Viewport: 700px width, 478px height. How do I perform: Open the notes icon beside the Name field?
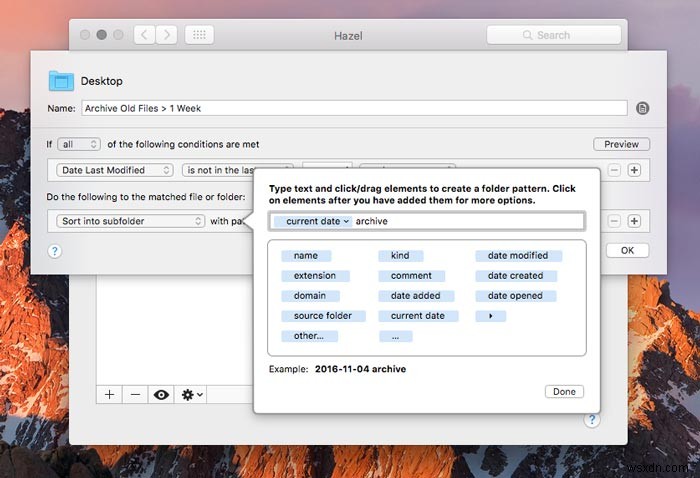(642, 108)
